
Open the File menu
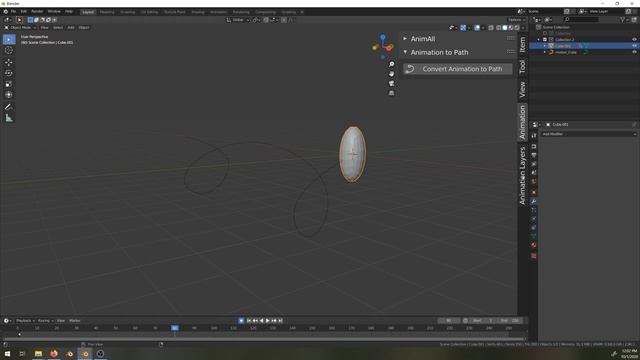point(13,11)
